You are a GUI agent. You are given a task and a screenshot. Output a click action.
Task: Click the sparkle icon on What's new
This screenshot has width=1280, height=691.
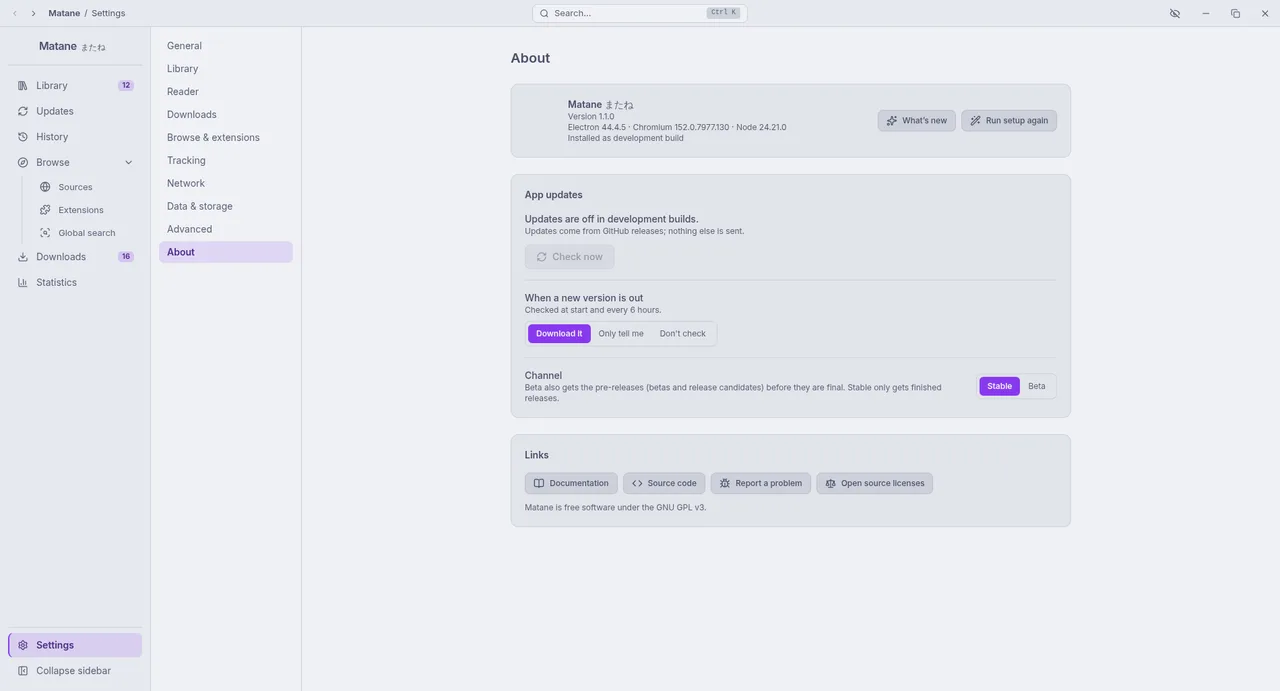pyautogui.click(x=892, y=120)
